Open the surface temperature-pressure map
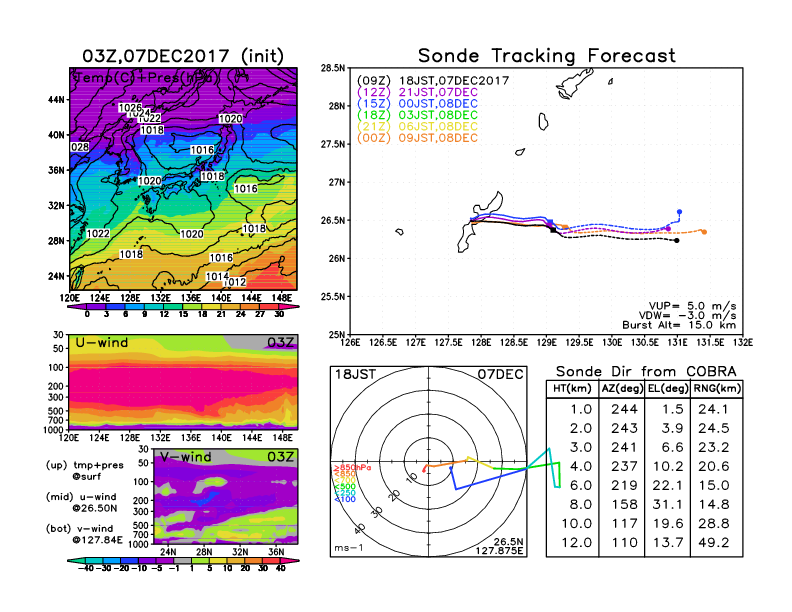 [183, 179]
